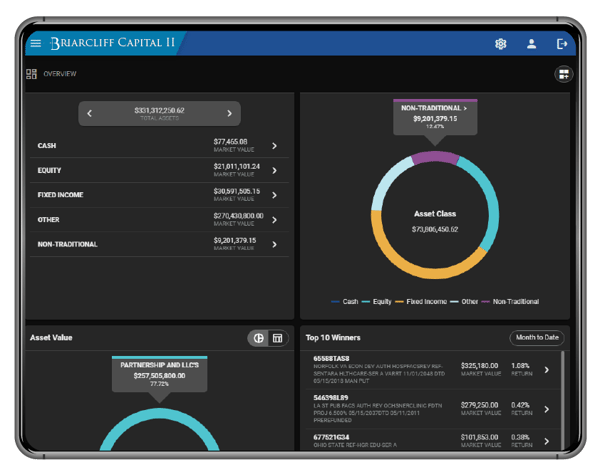The width and height of the screenshot is (600, 472).
Task: Click the $325,180.00 market value
Action: coord(479,366)
